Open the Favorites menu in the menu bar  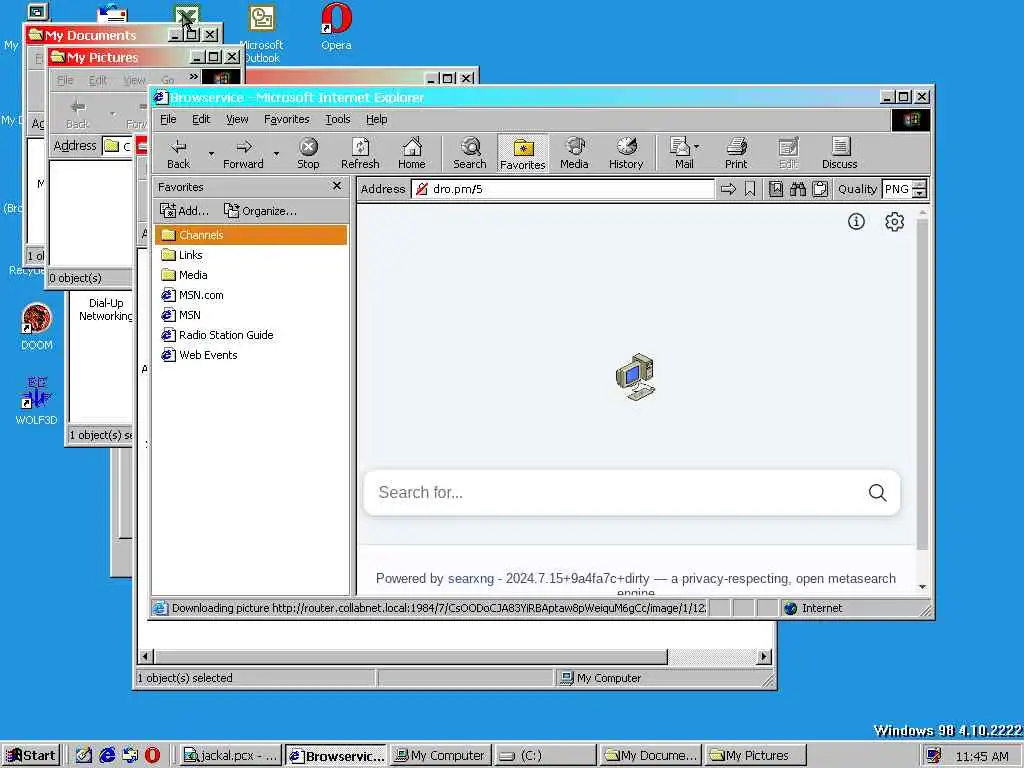(286, 119)
